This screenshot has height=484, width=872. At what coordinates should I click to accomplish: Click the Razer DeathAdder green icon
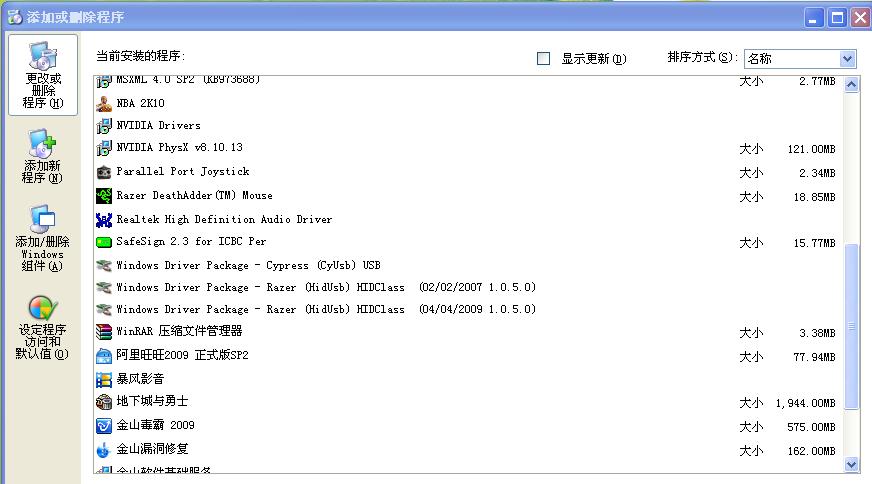coord(103,196)
